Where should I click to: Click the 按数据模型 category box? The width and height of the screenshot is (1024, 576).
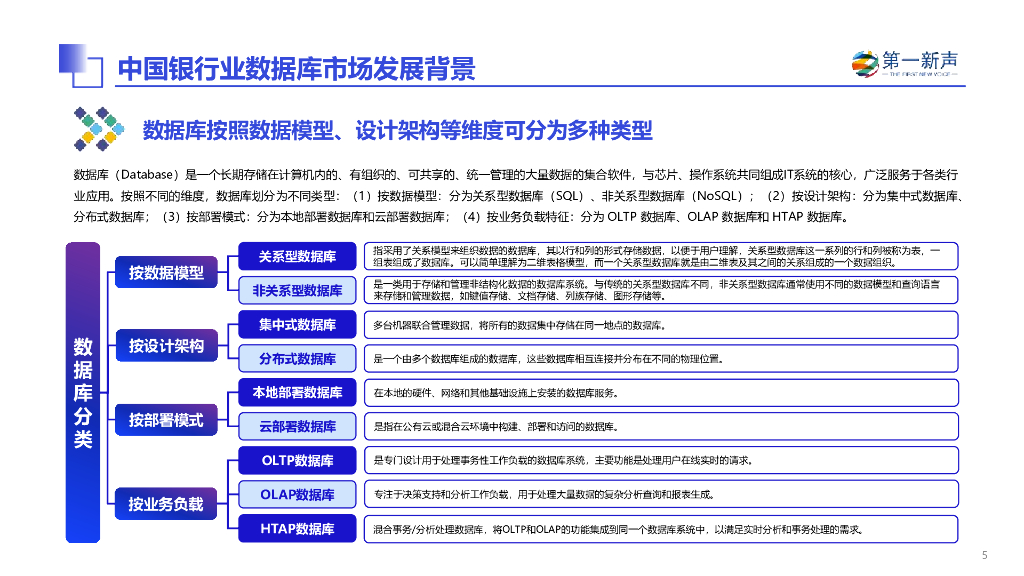click(x=166, y=272)
